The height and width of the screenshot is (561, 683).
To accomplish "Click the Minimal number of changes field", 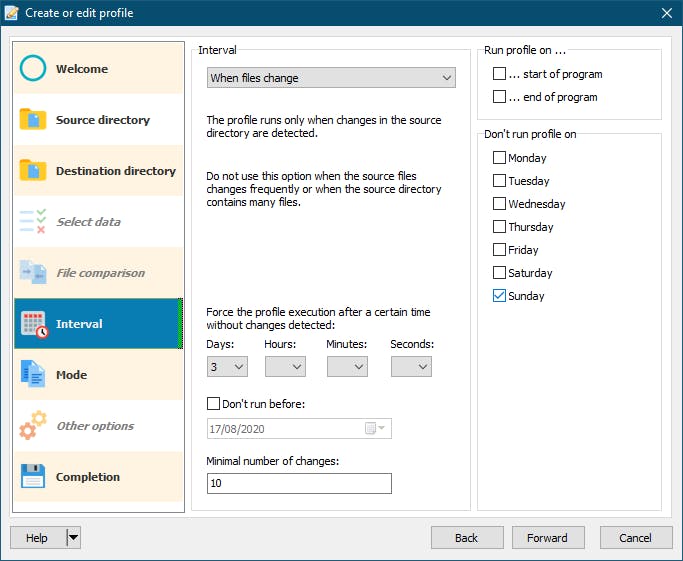I will [299, 484].
